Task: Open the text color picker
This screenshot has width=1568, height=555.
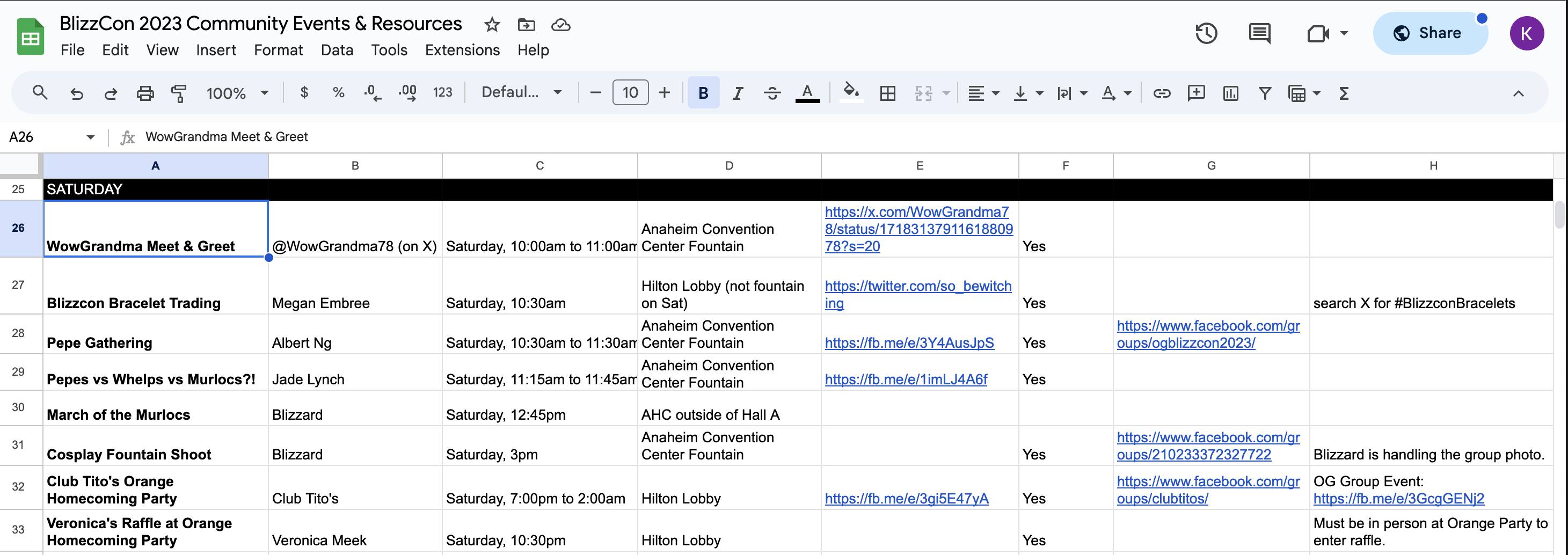Action: click(808, 93)
